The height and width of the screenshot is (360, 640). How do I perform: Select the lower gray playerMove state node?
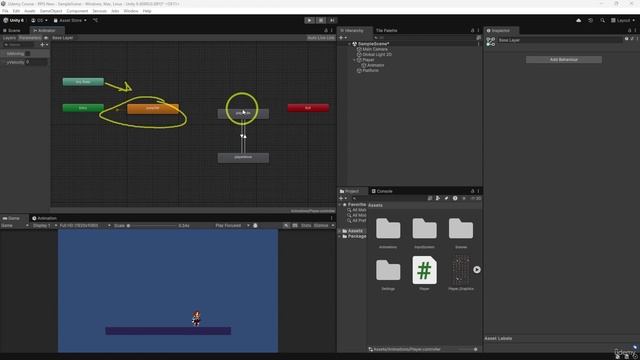[243, 158]
